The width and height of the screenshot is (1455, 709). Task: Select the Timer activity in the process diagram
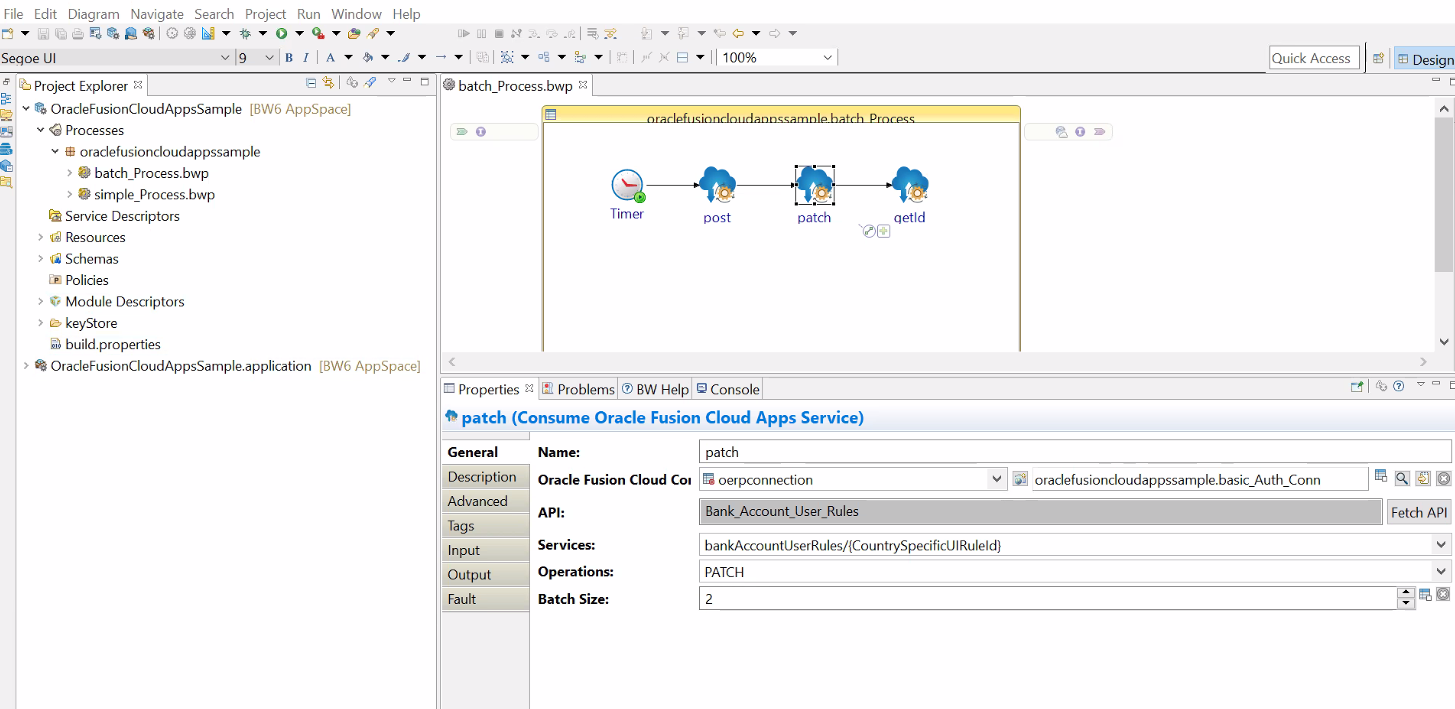[x=626, y=184]
